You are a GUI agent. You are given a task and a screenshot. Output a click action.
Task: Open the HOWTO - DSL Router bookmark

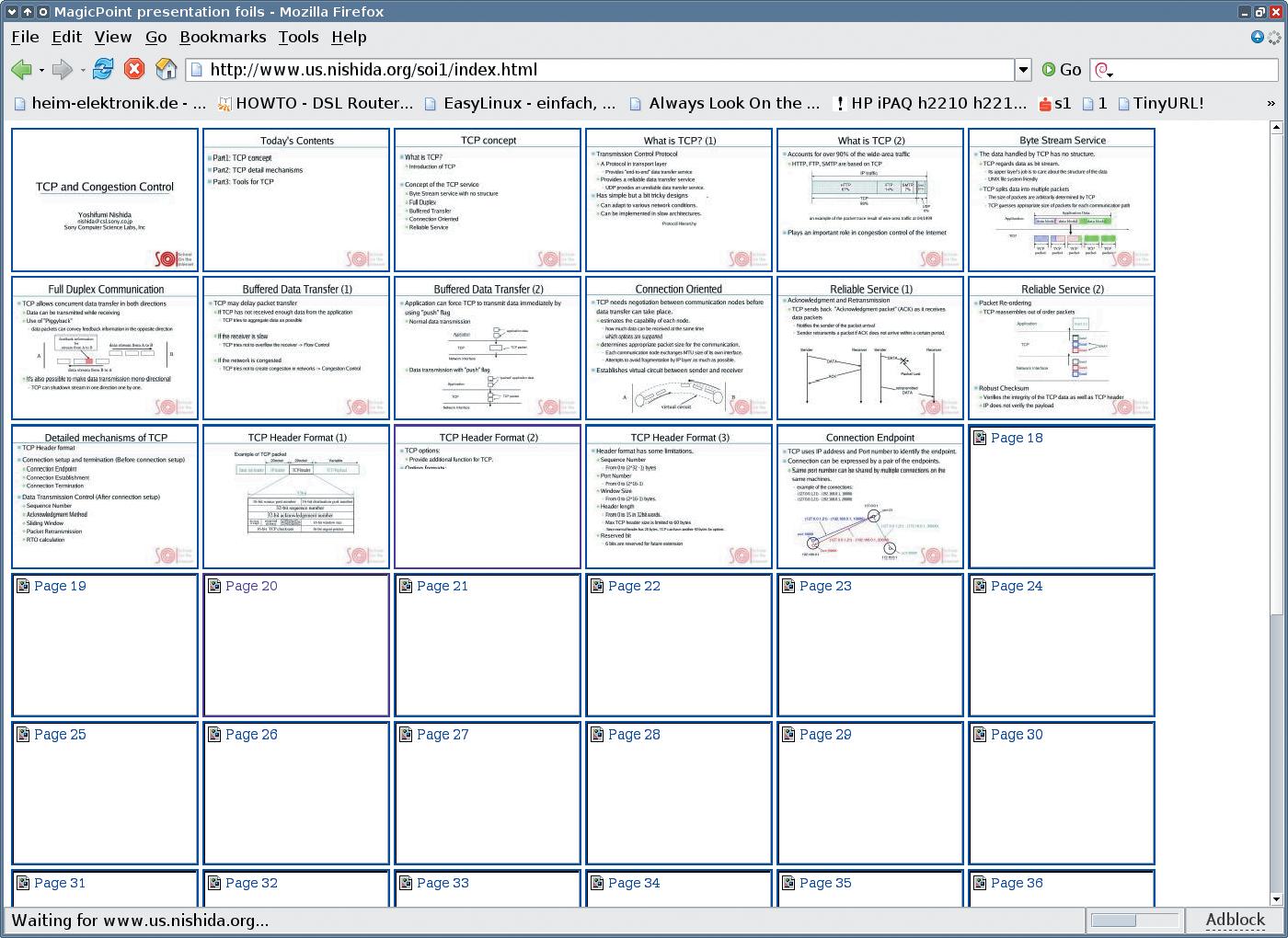tap(316, 103)
